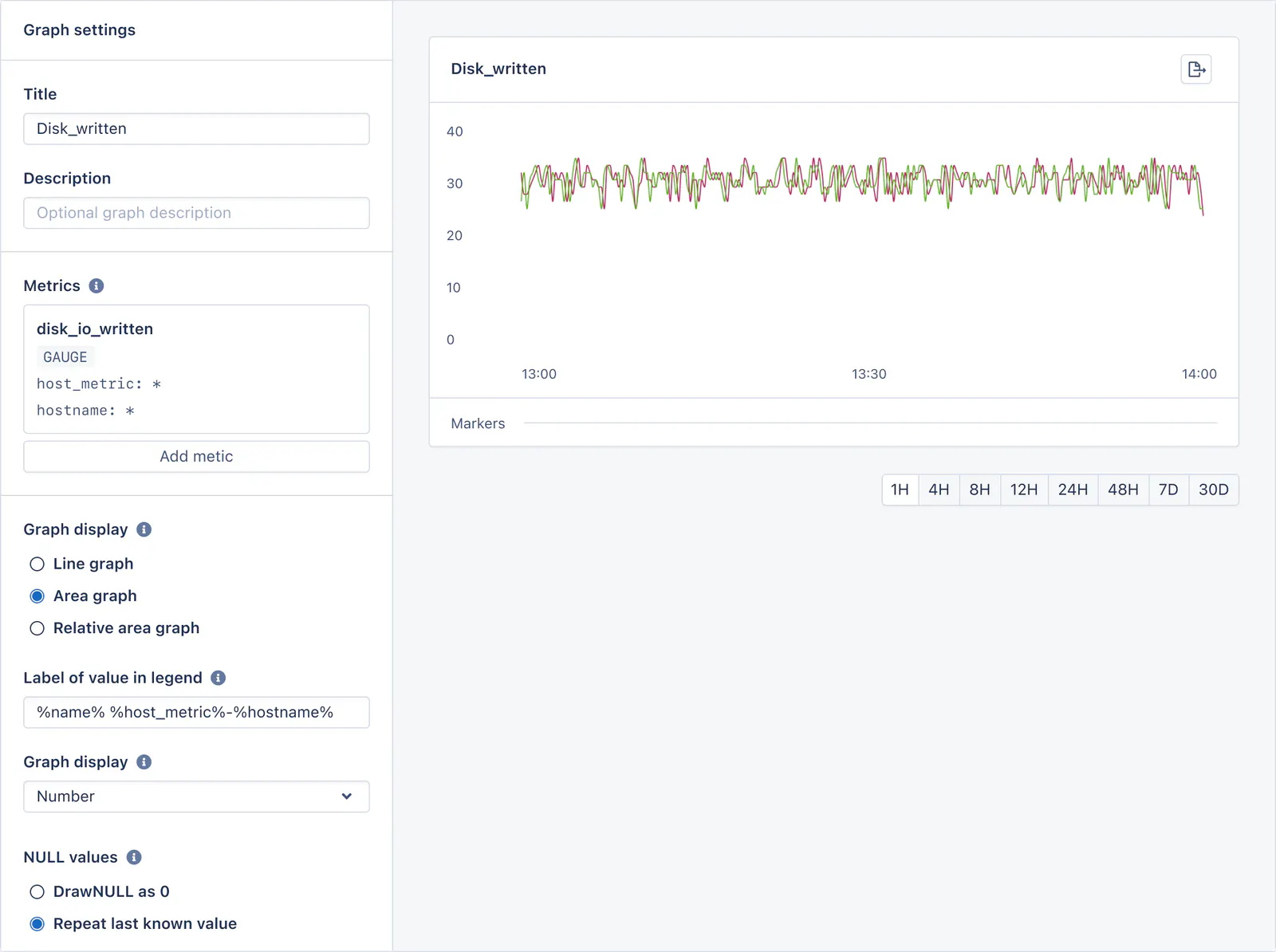1276x952 pixels.
Task: Open the Metrics info tooltip icon
Action: pos(96,285)
